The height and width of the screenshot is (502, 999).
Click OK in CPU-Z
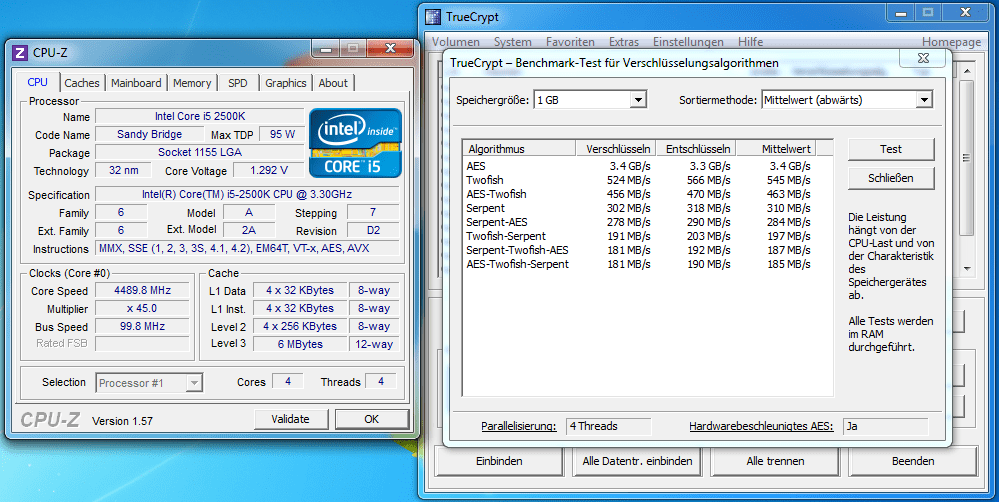[x=371, y=419]
